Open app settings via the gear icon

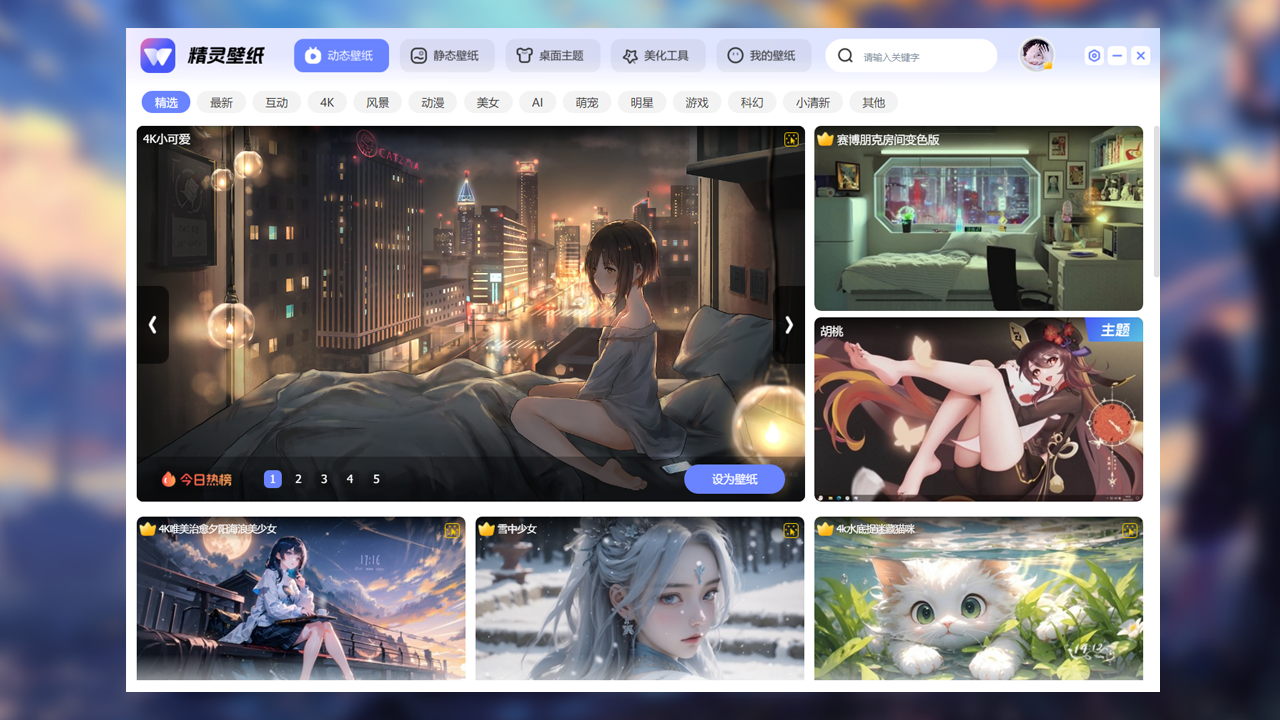1094,56
